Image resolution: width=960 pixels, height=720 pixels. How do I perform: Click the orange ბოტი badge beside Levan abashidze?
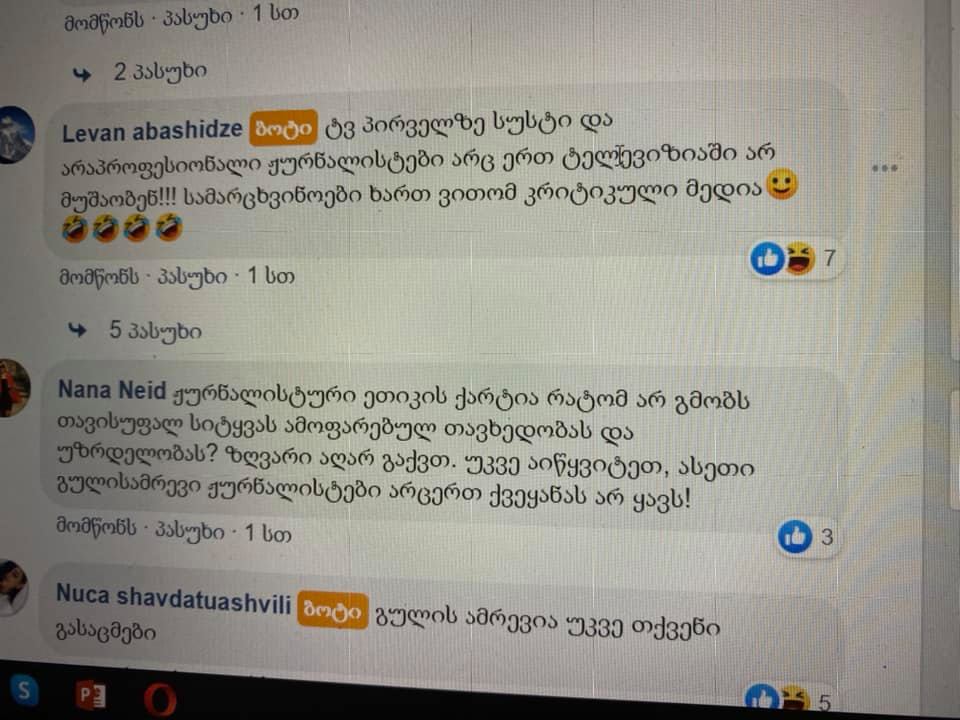click(283, 128)
